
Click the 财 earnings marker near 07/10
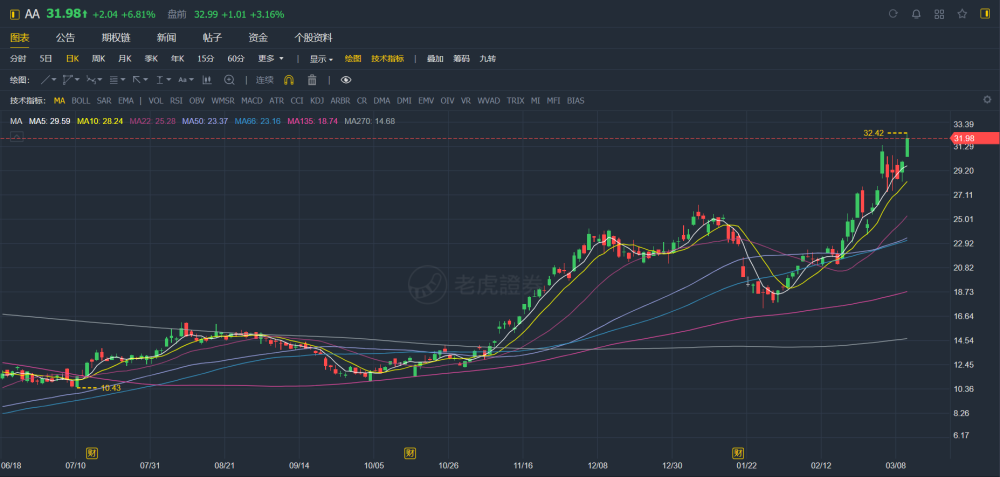(x=92, y=453)
